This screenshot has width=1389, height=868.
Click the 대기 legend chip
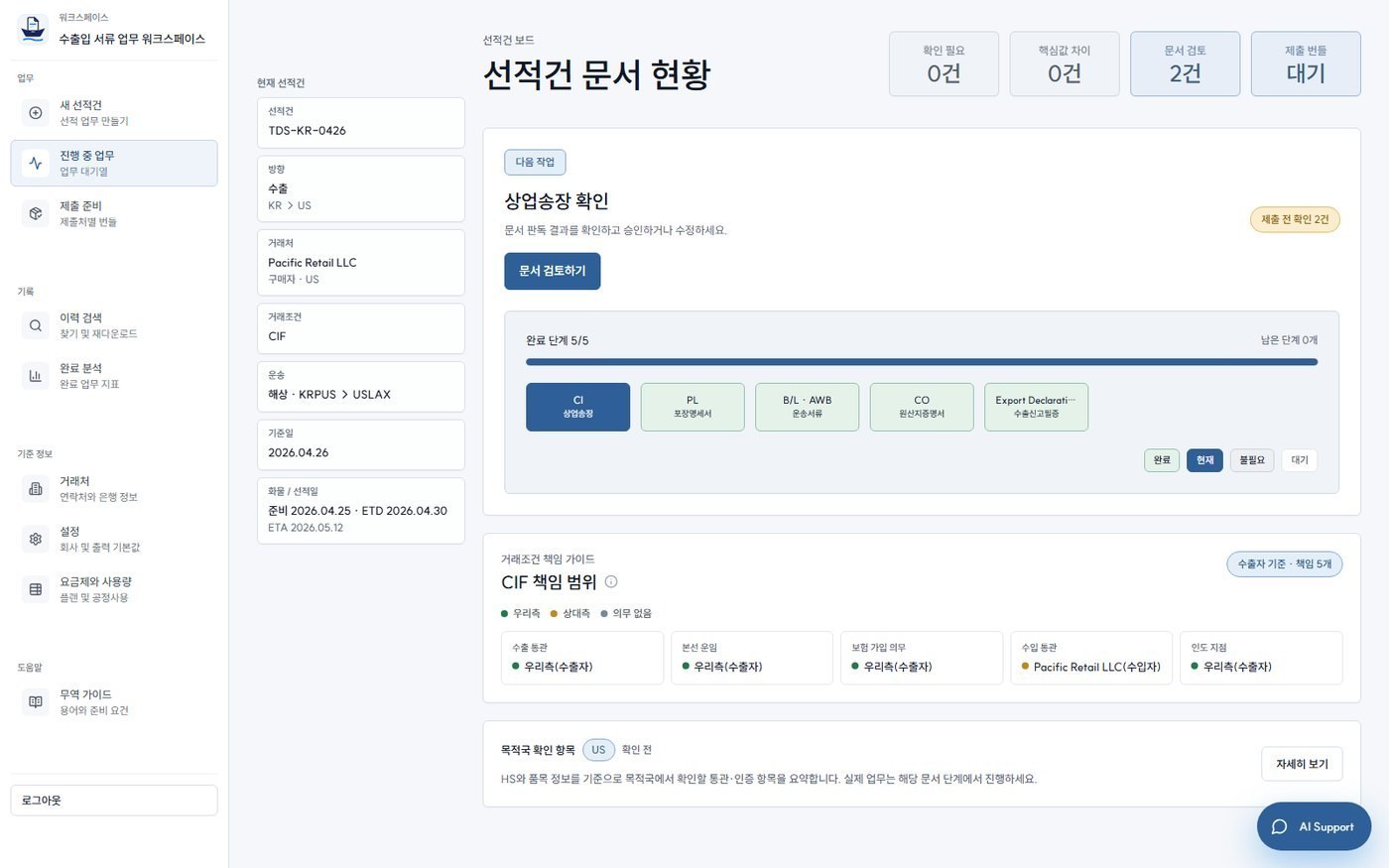(x=1300, y=460)
